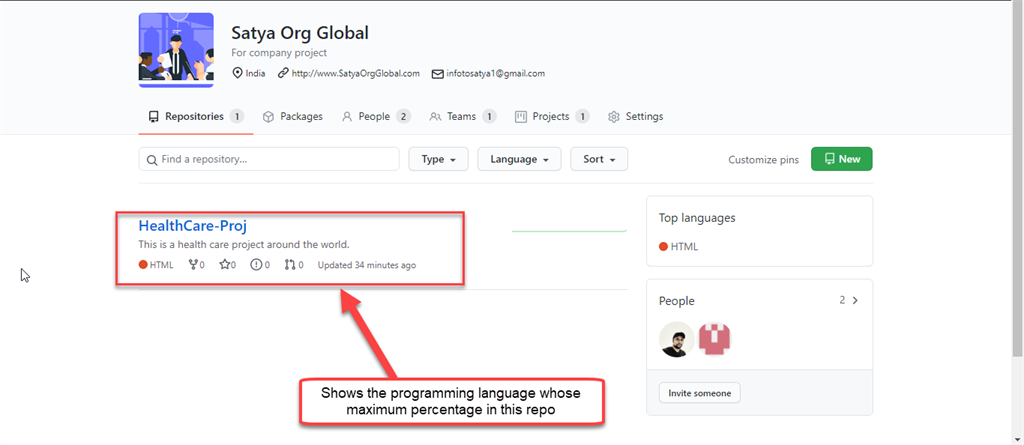1024x445 pixels.
Task: Create a repository with the green New button
Action: click(842, 159)
